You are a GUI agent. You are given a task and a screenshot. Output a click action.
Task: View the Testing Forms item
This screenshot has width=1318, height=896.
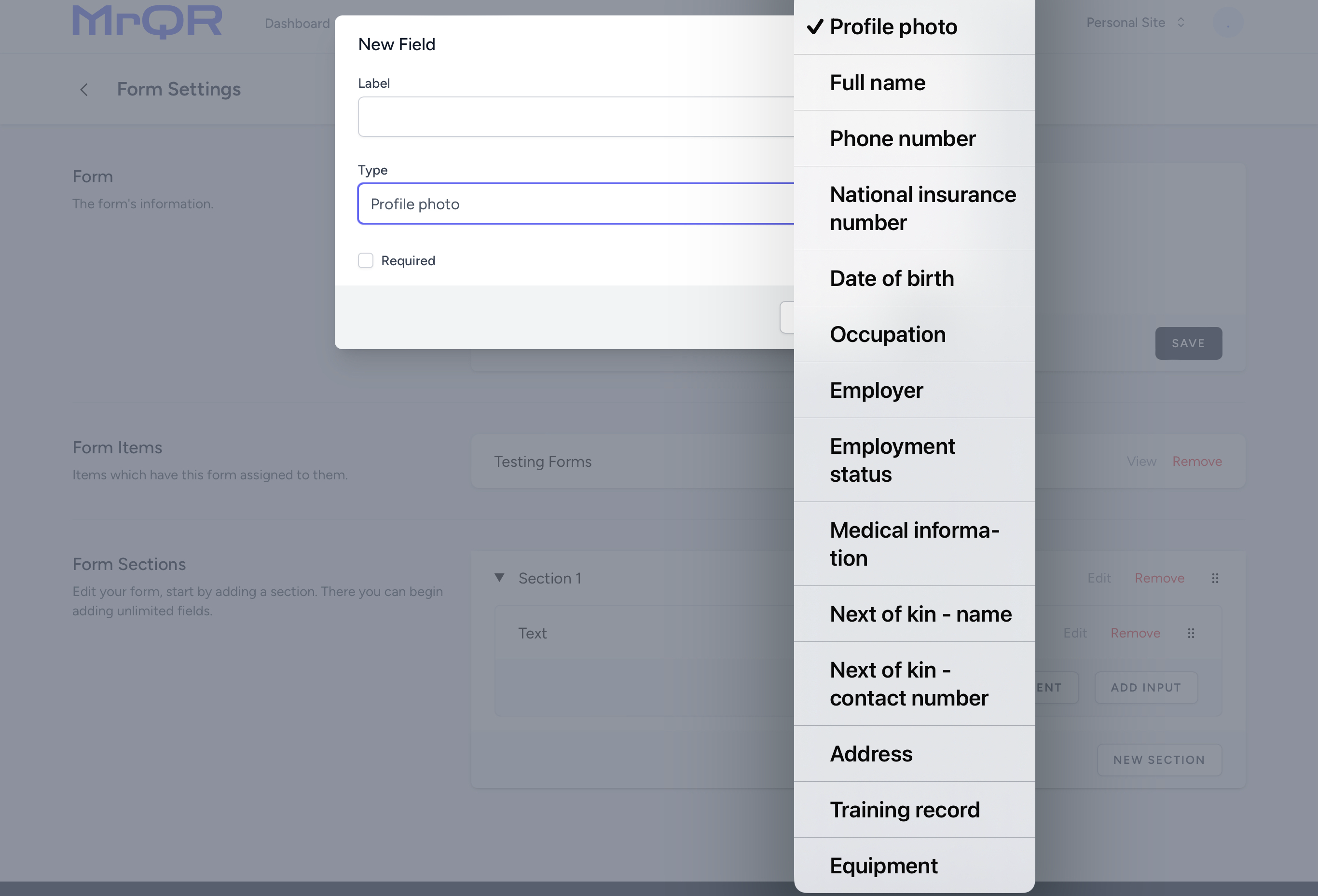click(1141, 462)
